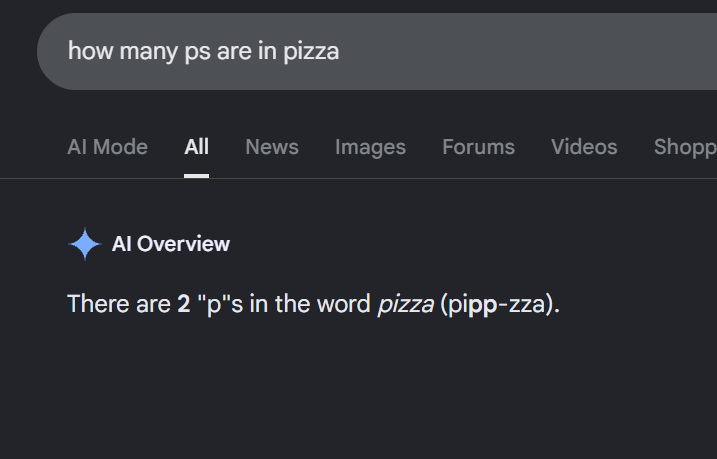Open the AI Mode tab

107,147
